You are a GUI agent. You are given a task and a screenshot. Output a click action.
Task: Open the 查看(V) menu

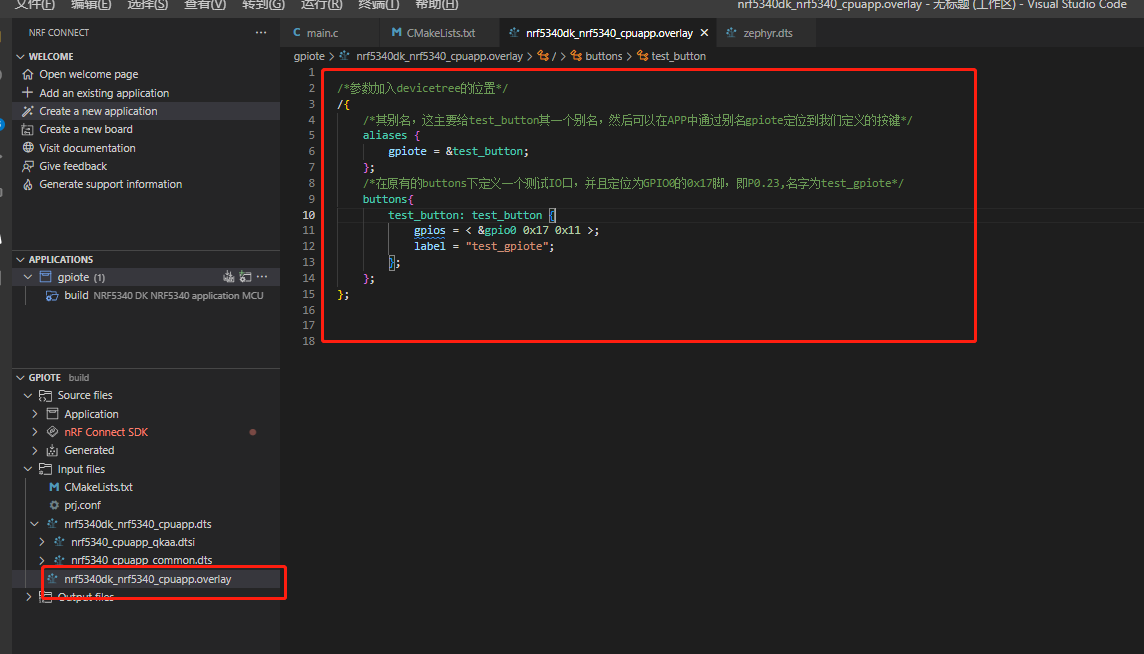click(x=204, y=4)
